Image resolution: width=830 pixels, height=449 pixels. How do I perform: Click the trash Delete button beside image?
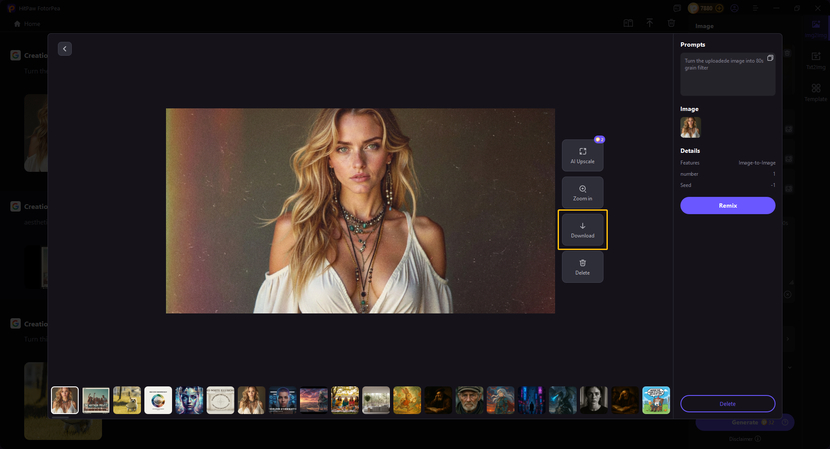(582, 266)
